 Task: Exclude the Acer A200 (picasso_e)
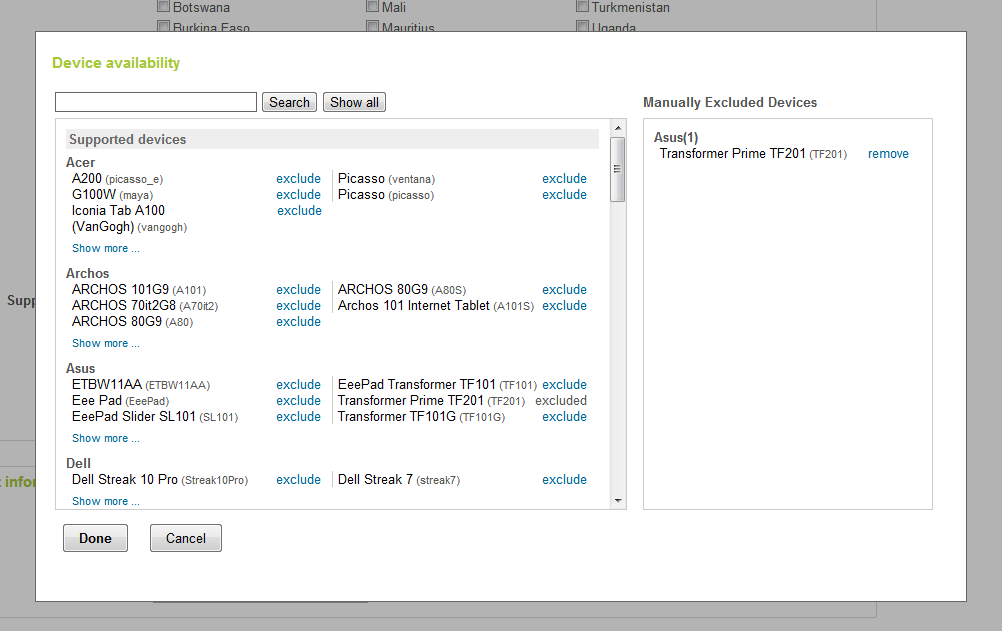pyautogui.click(x=298, y=179)
